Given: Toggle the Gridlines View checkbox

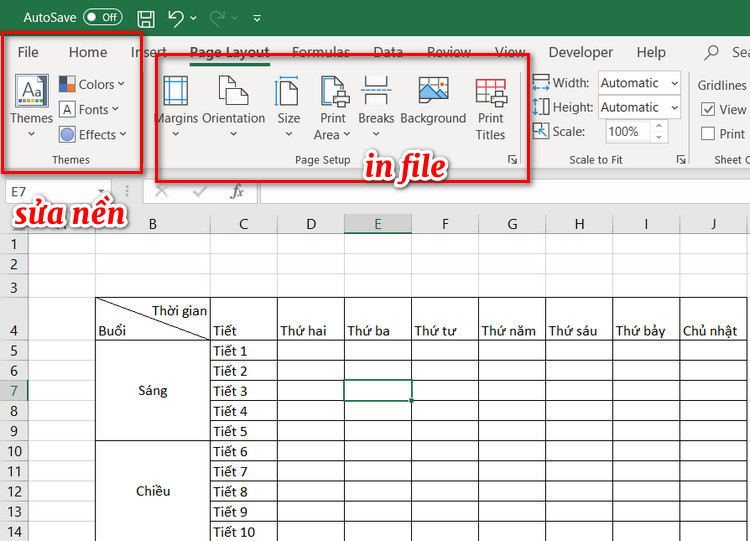Looking at the screenshot, I should [708, 110].
